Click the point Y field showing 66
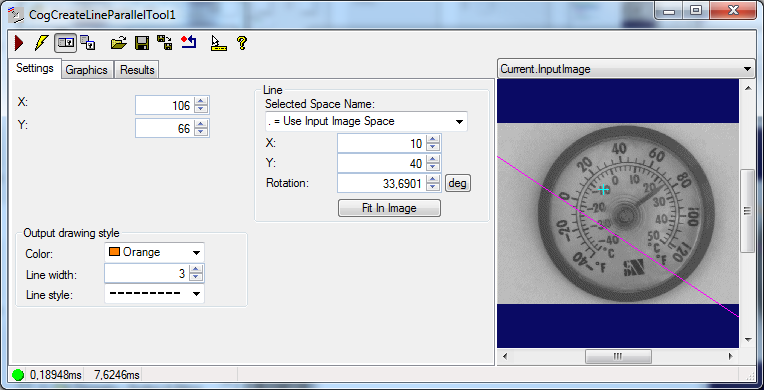Viewport: 764px width, 390px height. [165, 128]
